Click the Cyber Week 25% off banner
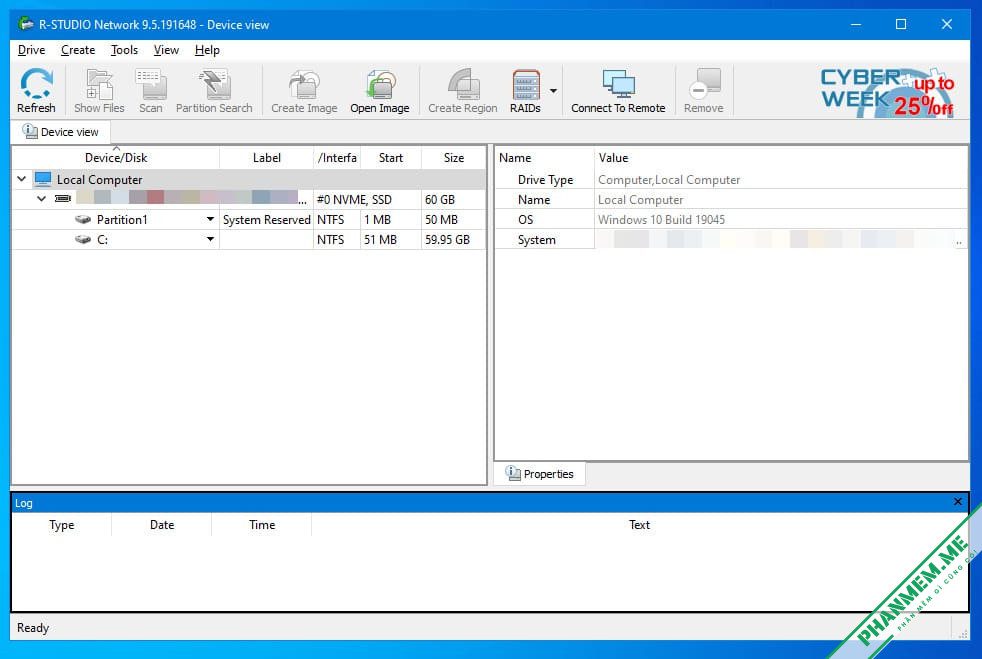This screenshot has width=982, height=659. [888, 92]
